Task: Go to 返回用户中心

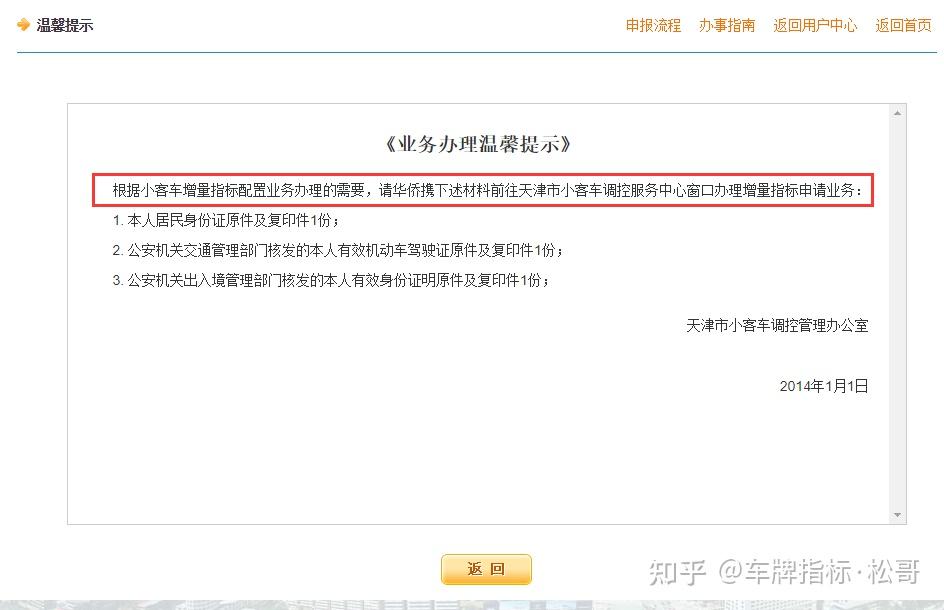Action: (815, 25)
